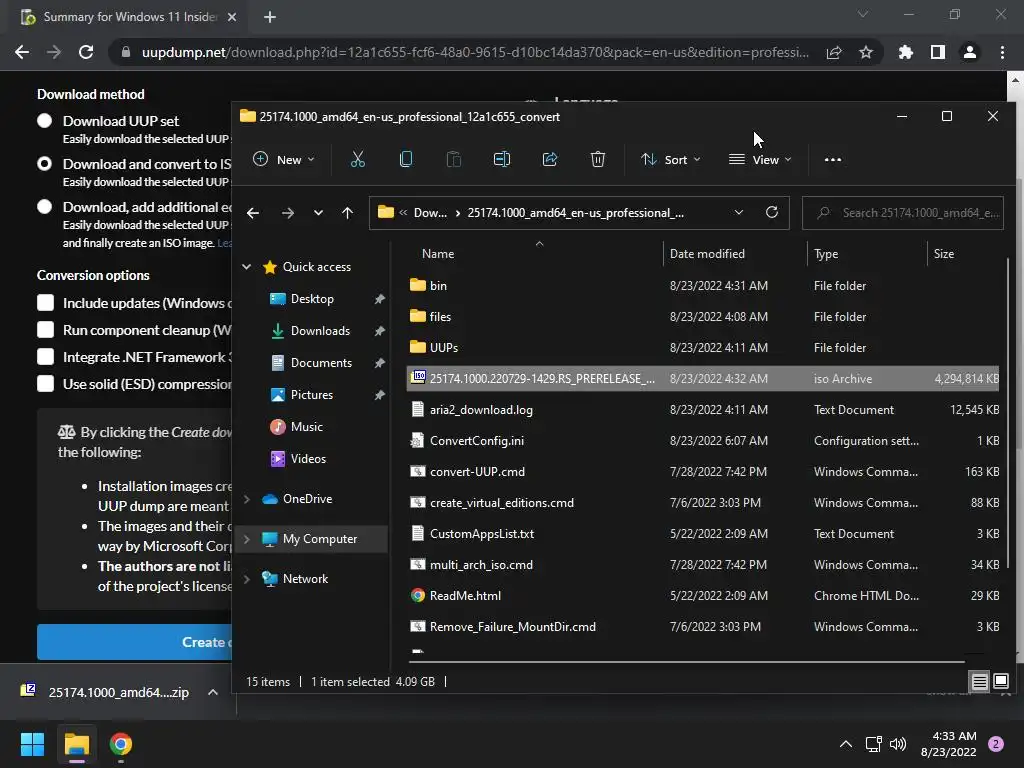Select the Download UUP set radio button

pos(44,121)
